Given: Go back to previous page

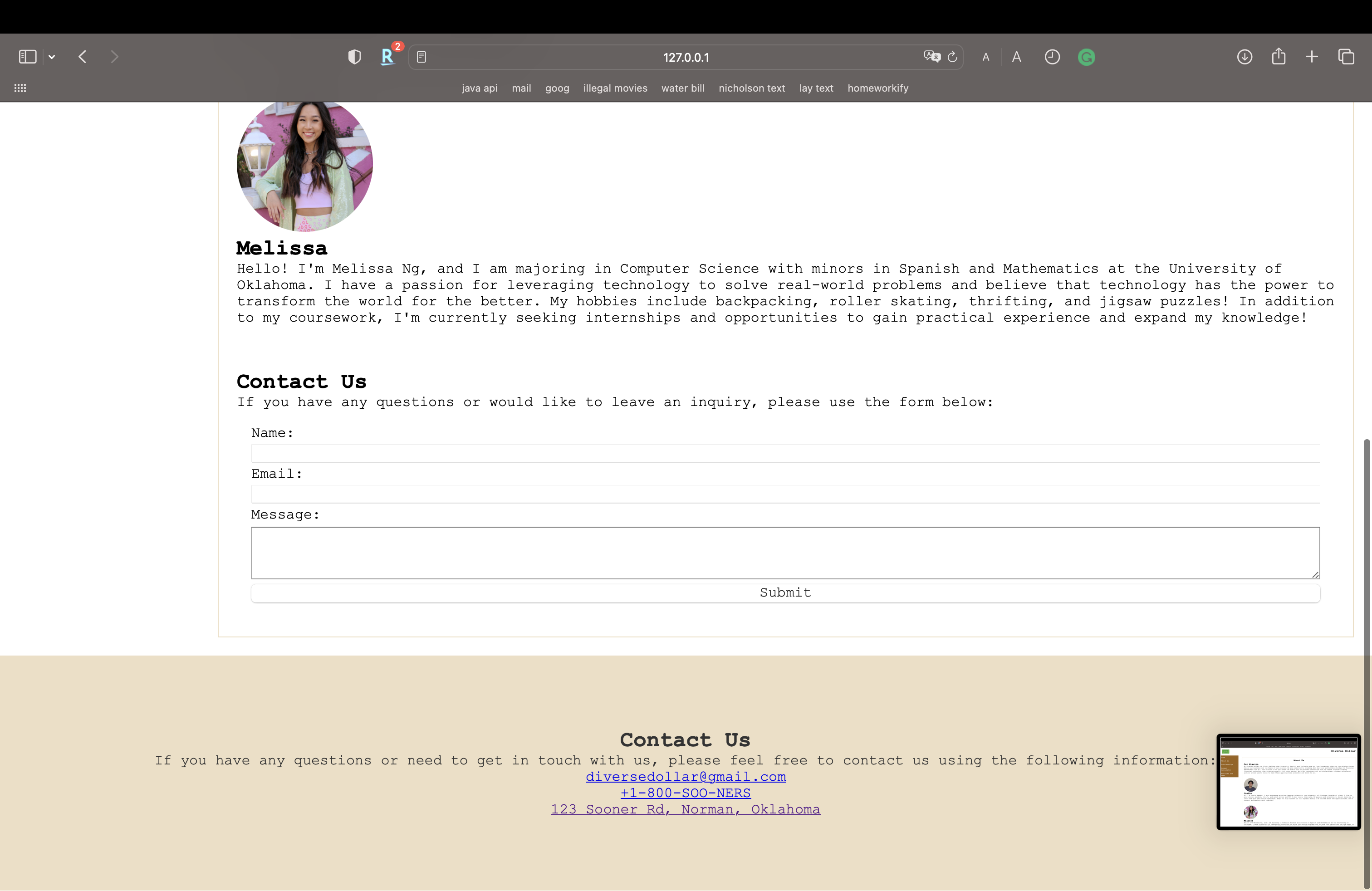Looking at the screenshot, I should click(83, 56).
